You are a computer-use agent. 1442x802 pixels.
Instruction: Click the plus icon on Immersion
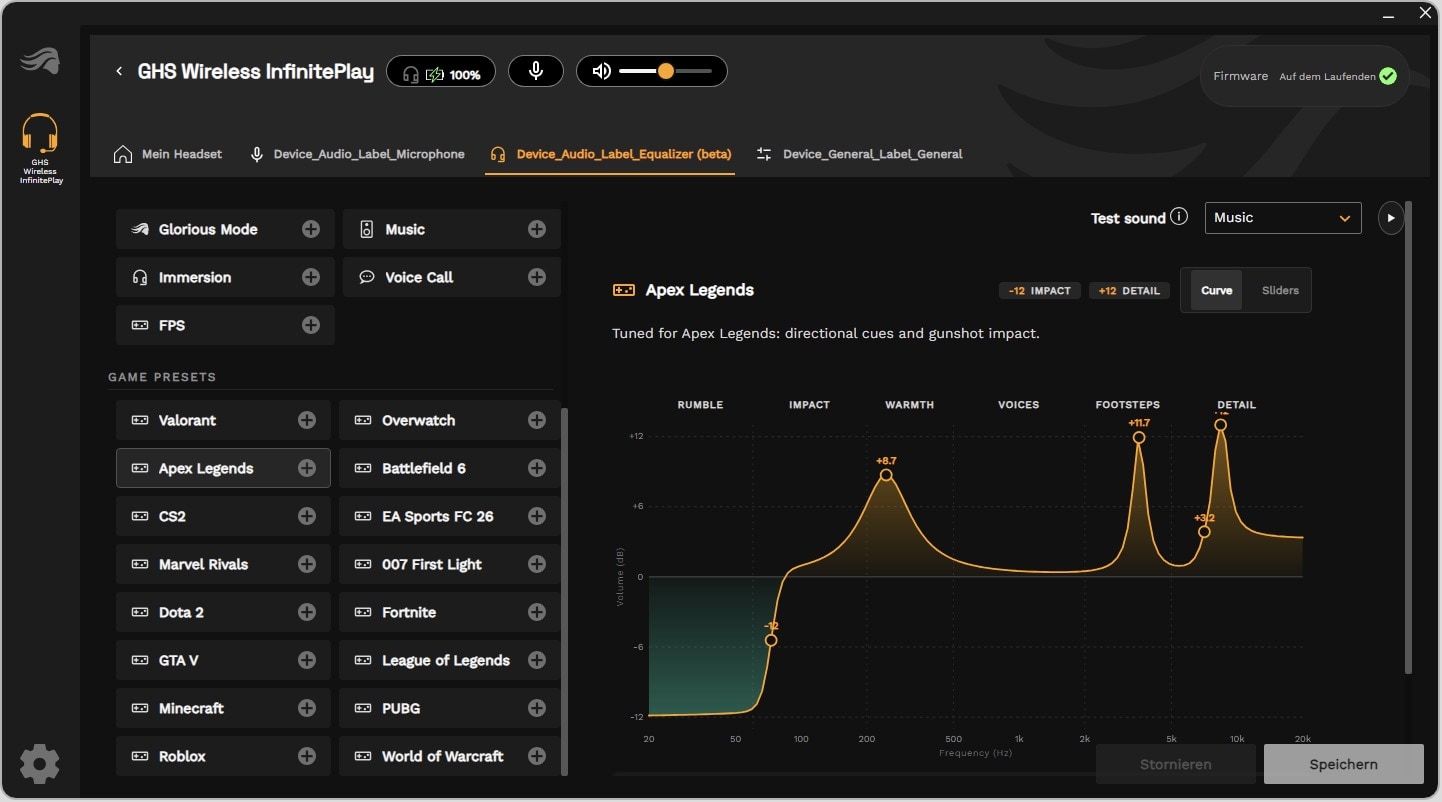311,277
